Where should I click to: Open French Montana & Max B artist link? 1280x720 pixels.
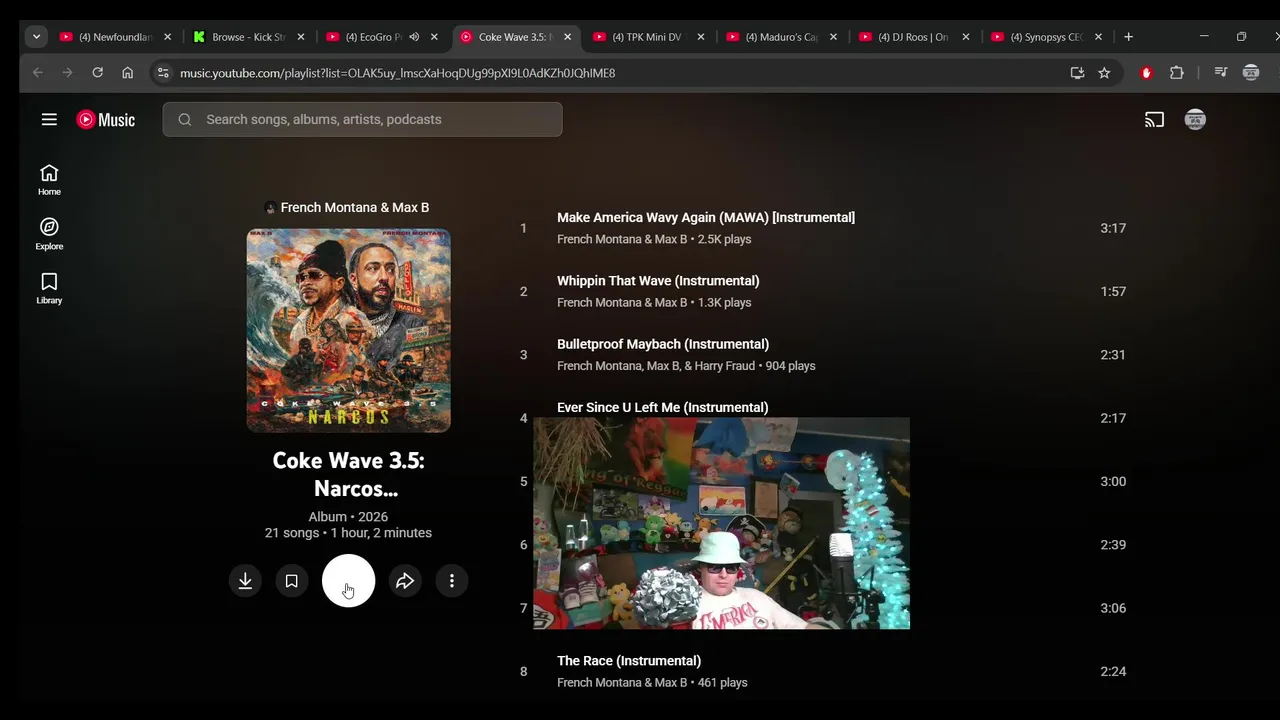tap(354, 207)
